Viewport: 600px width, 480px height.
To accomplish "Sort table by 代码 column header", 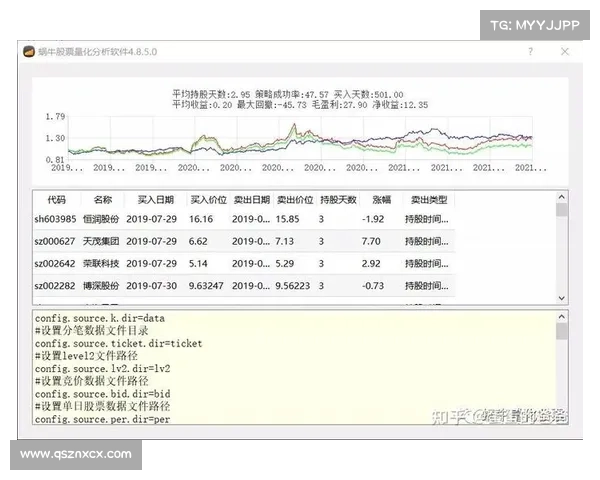I will click(x=57, y=199).
